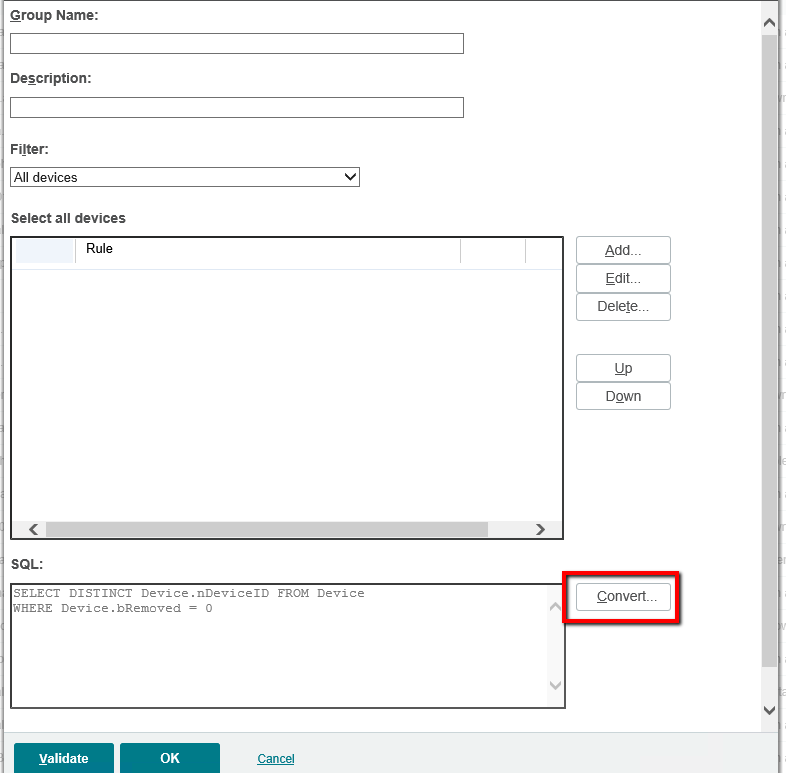
Task: Click right arrow of rules horizontal scrollbar
Action: pyautogui.click(x=540, y=529)
